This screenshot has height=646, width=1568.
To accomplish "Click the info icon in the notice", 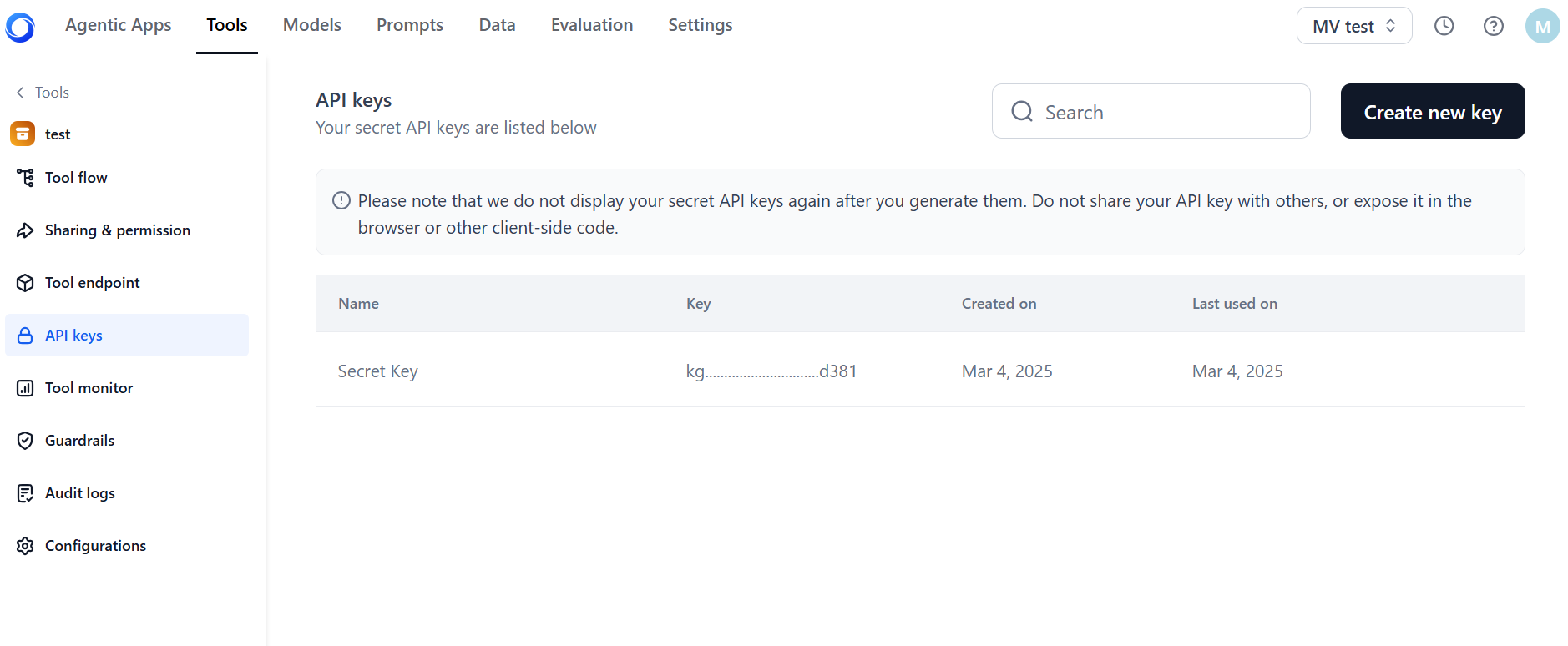I will 341,200.
